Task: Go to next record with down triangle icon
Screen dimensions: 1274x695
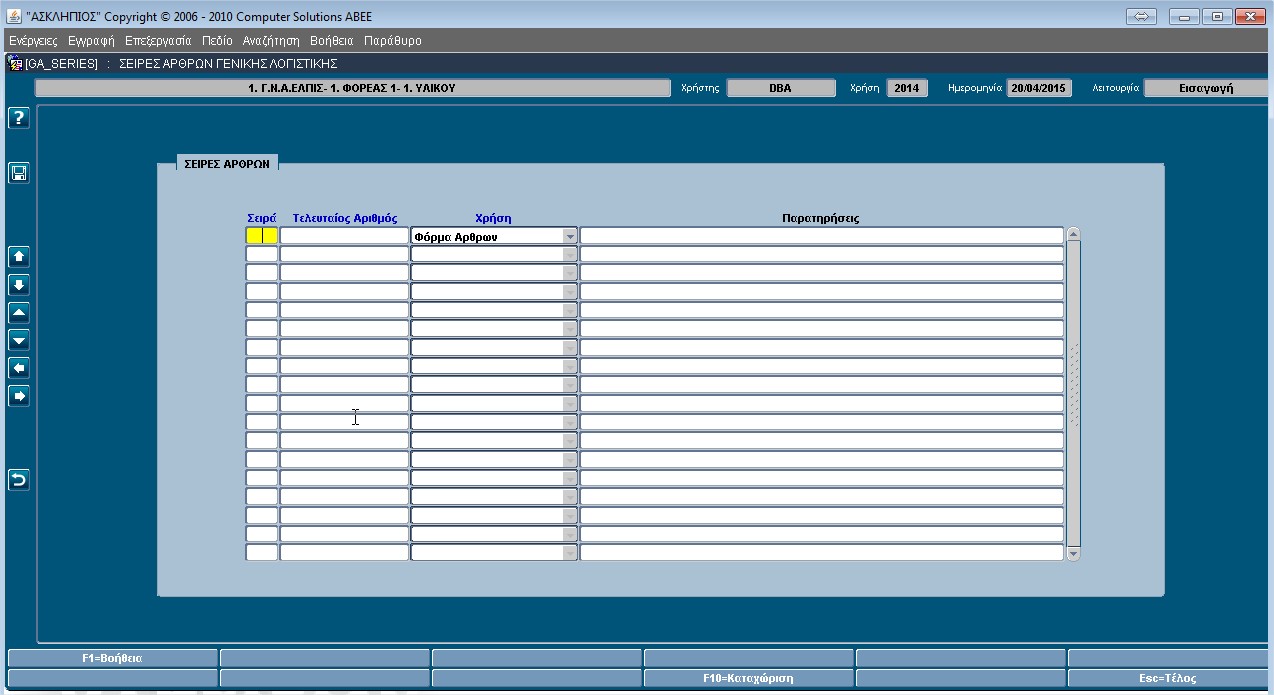Action: [18, 341]
